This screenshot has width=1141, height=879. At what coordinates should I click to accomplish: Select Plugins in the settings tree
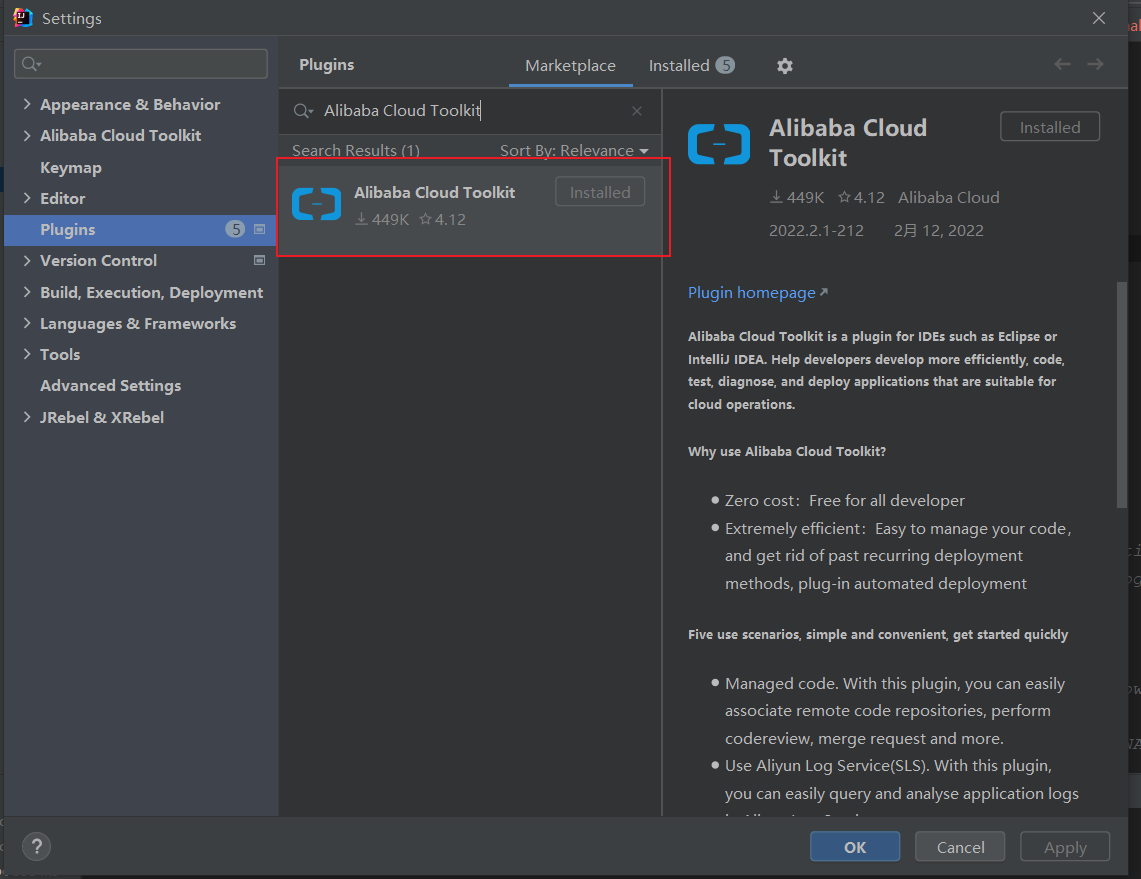coord(141,230)
